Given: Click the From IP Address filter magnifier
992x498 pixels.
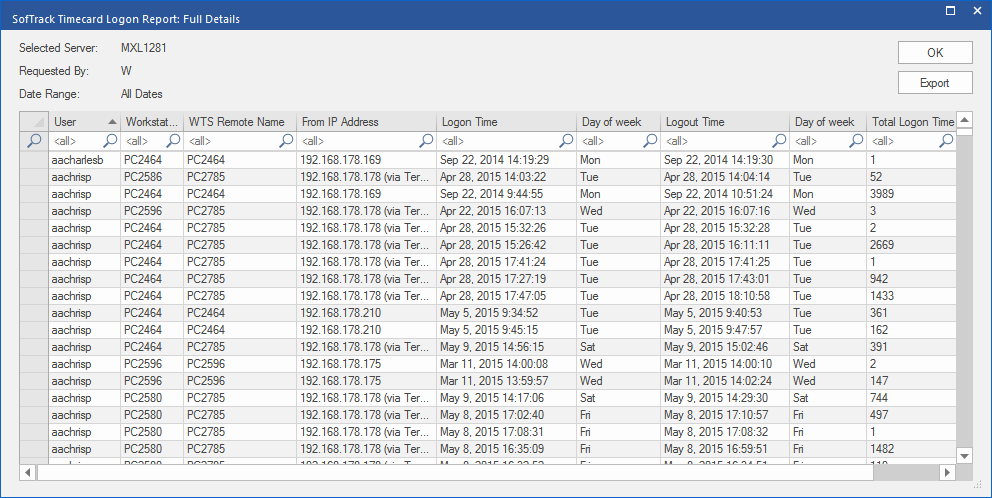Looking at the screenshot, I should 427,141.
